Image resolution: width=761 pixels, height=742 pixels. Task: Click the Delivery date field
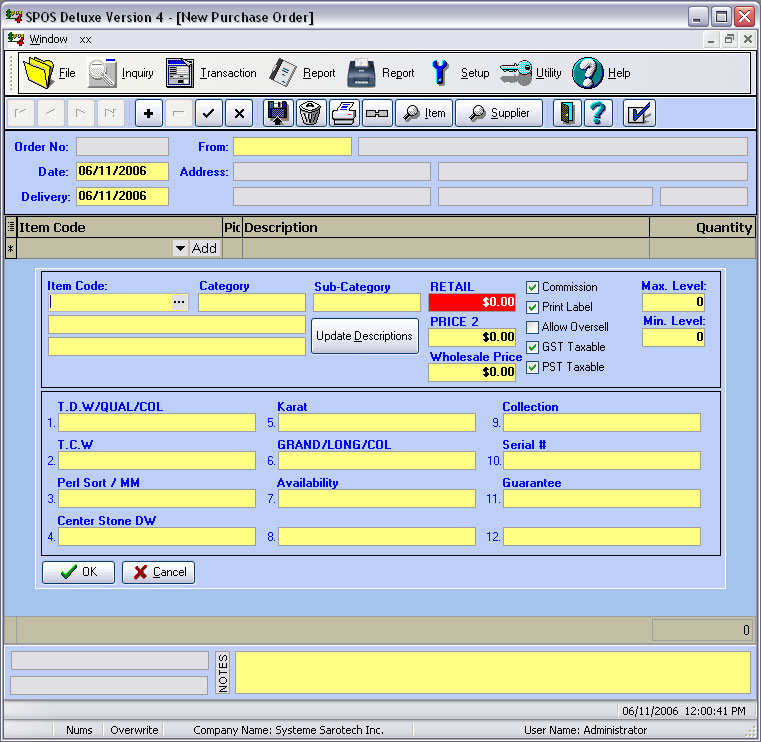tap(122, 197)
